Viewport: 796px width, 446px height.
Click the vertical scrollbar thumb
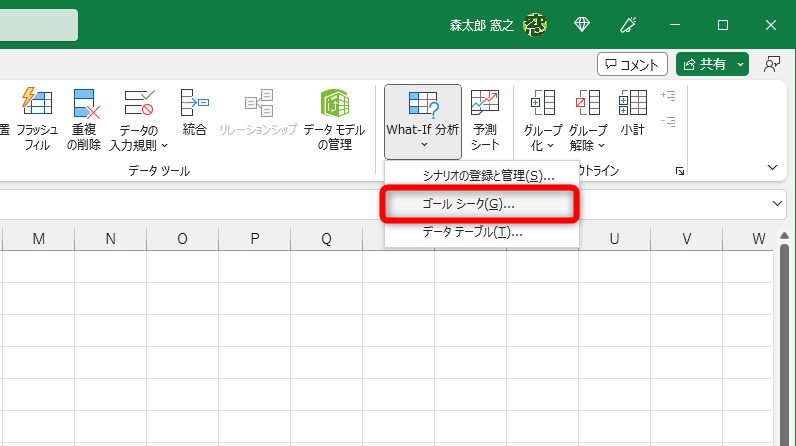click(784, 345)
